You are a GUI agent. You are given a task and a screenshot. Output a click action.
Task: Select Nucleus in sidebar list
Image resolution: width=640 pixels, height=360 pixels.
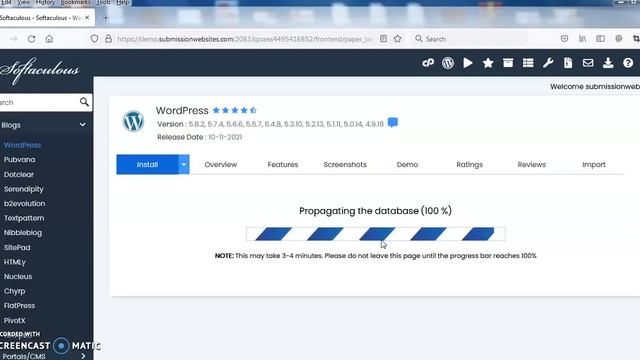click(x=18, y=276)
